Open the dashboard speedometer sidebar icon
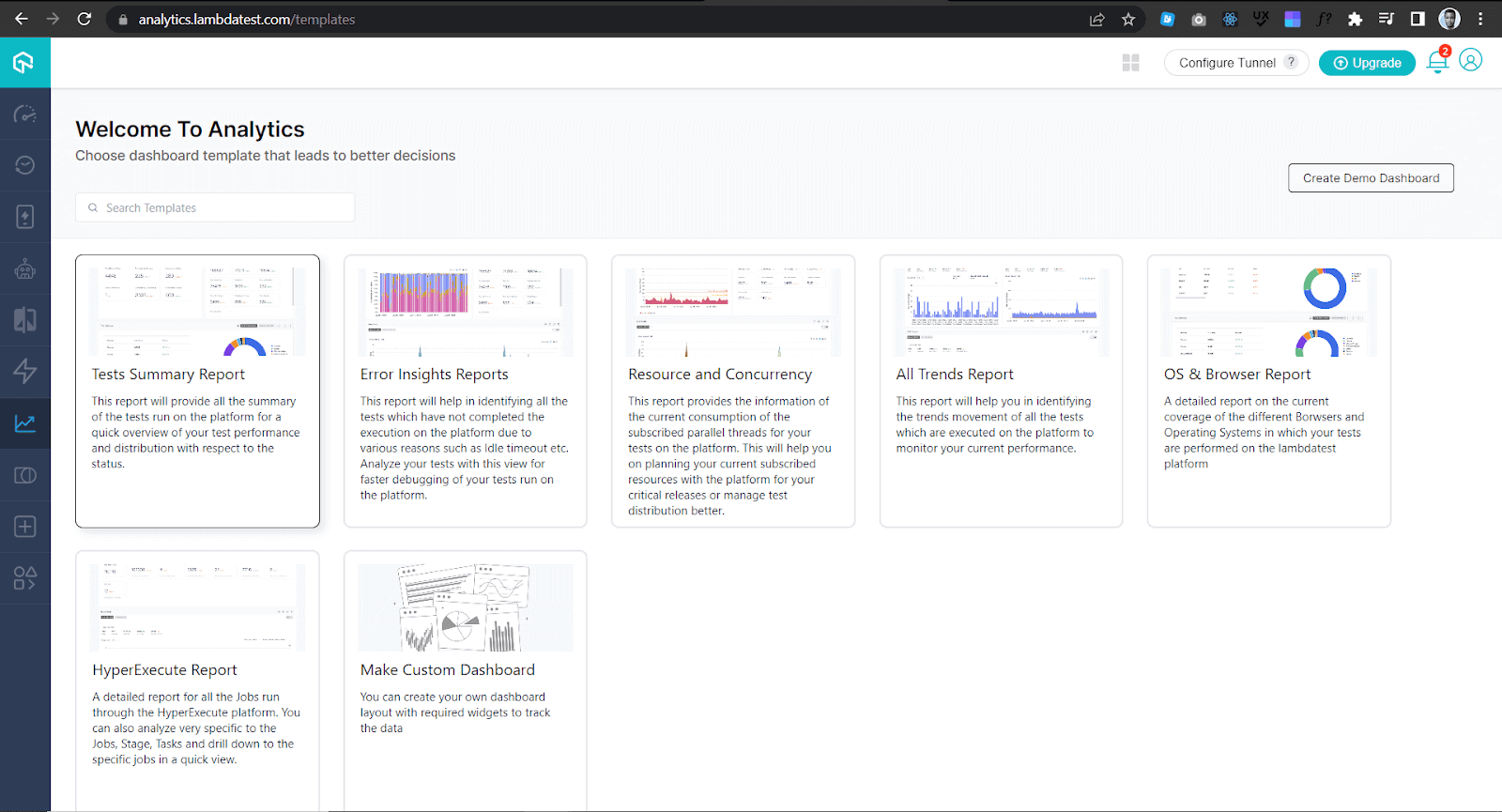 25,115
